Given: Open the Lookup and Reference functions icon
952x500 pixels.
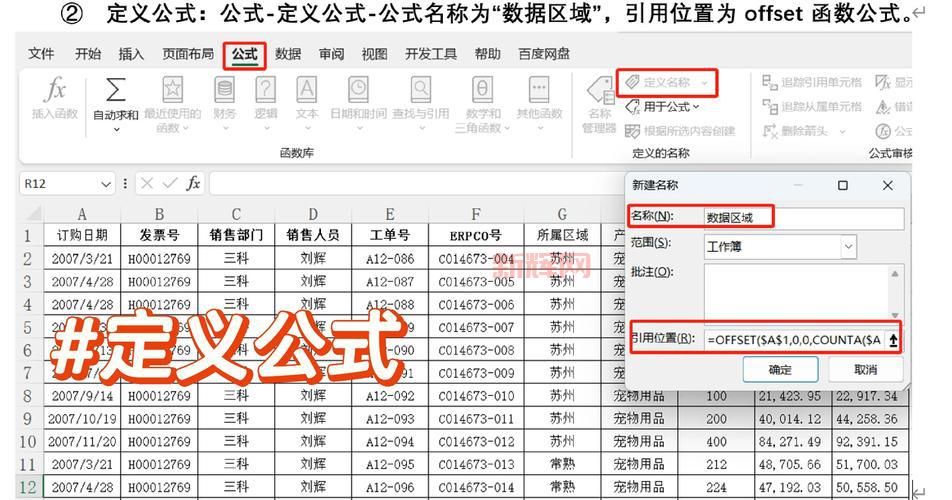Looking at the screenshot, I should click(420, 90).
